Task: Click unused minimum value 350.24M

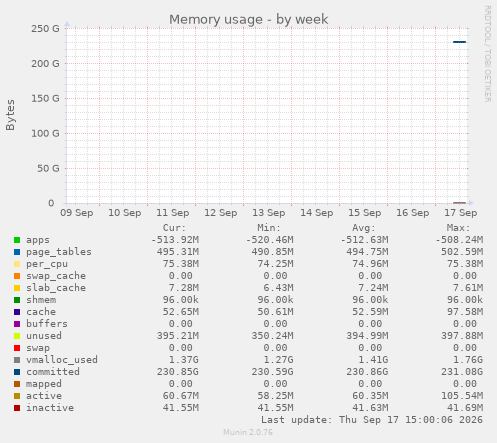Action: click(273, 336)
